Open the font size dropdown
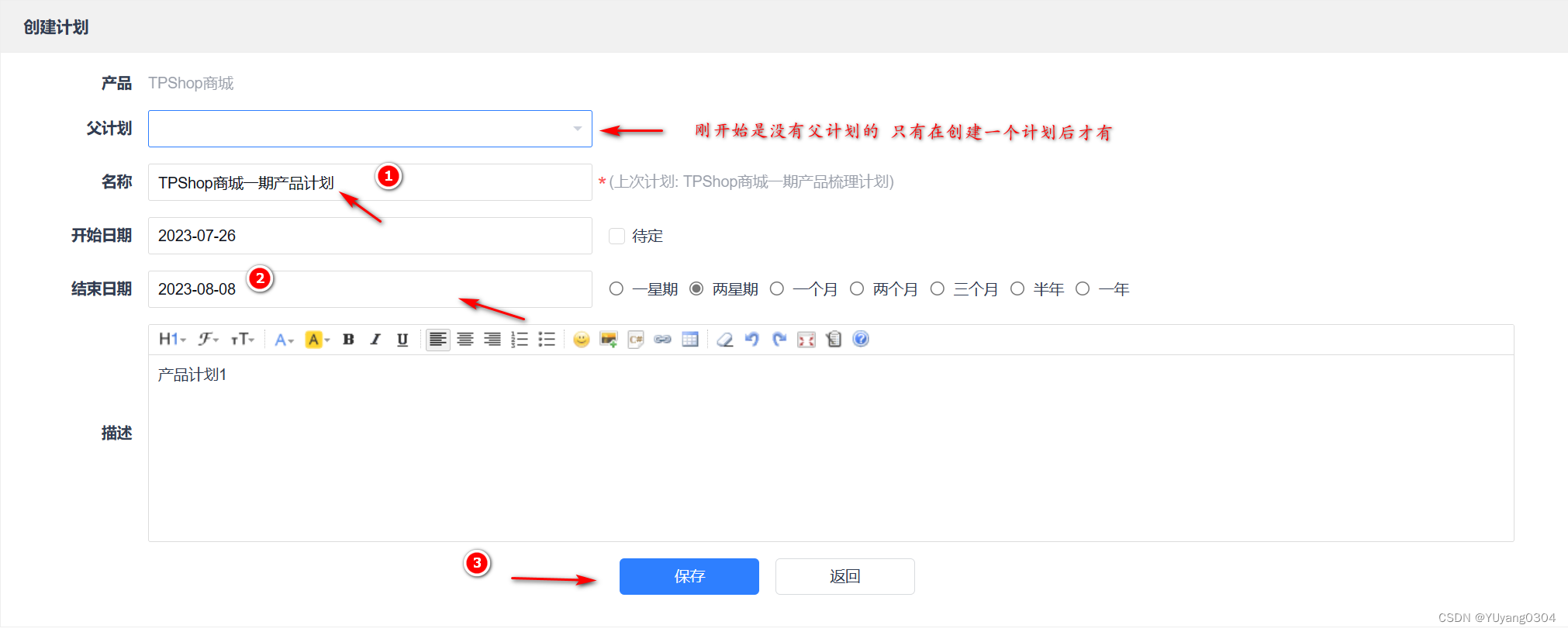 [x=243, y=340]
